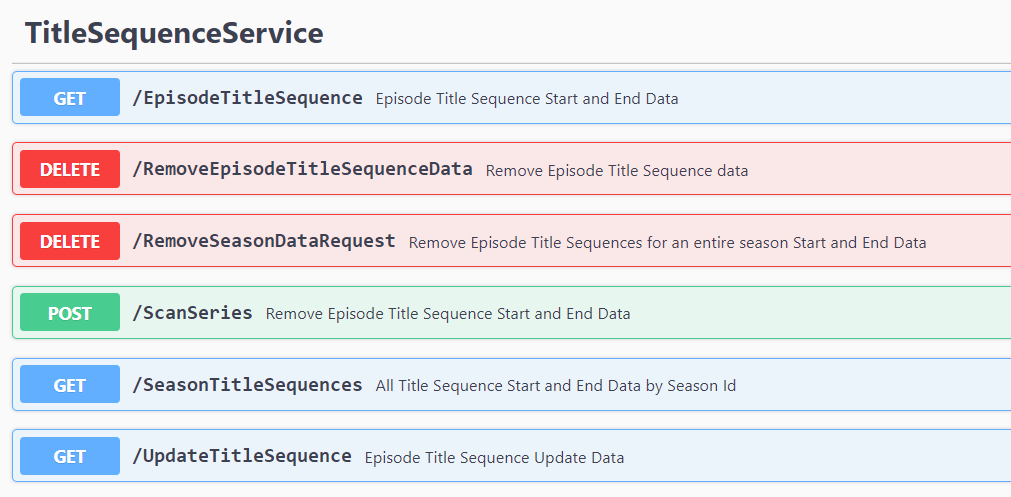Expand the 'Remove Episode Title Sequence data' row

click(617, 171)
